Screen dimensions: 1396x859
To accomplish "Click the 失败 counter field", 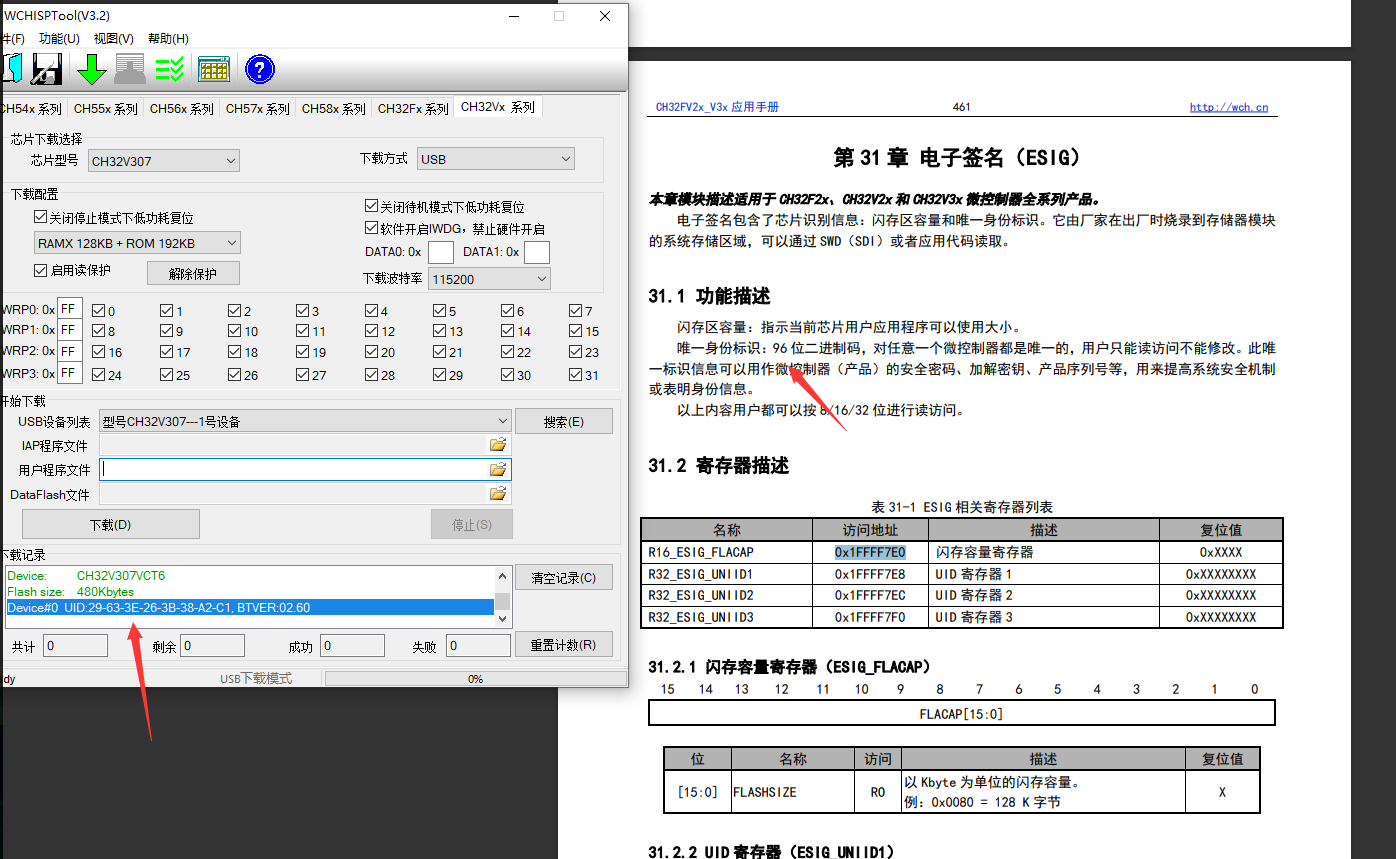I will click(478, 646).
